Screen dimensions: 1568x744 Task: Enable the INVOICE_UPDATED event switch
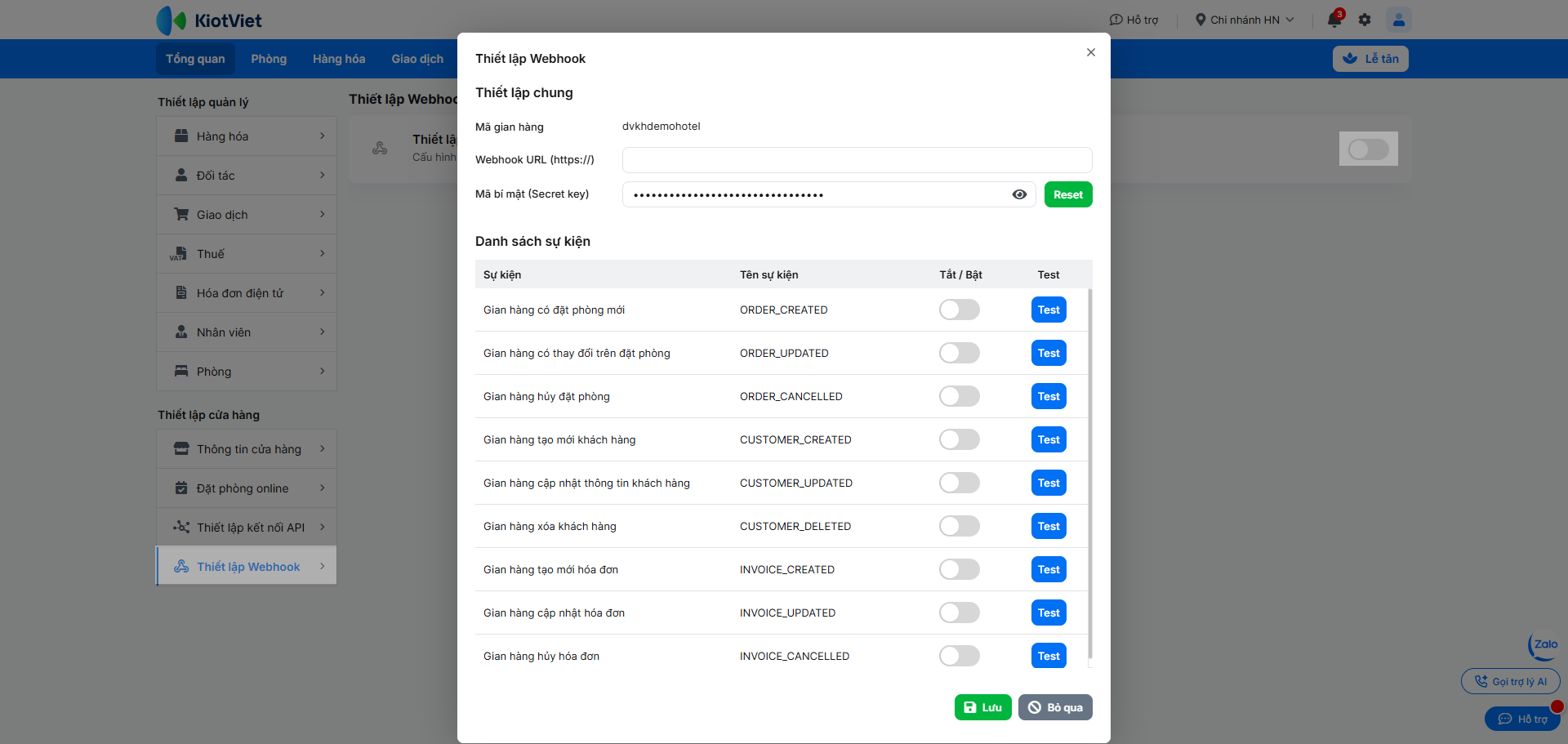(x=960, y=613)
